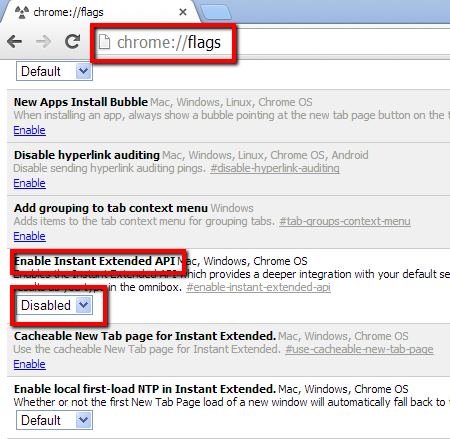Enable Cacheable New Tab page flag
Screen dimensions: 450x439
tap(29, 364)
